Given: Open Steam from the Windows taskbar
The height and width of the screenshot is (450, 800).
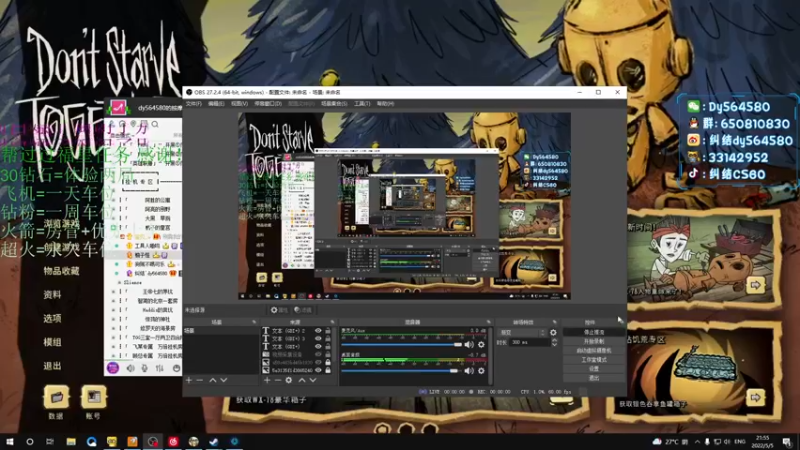Looking at the screenshot, I should pos(214,441).
